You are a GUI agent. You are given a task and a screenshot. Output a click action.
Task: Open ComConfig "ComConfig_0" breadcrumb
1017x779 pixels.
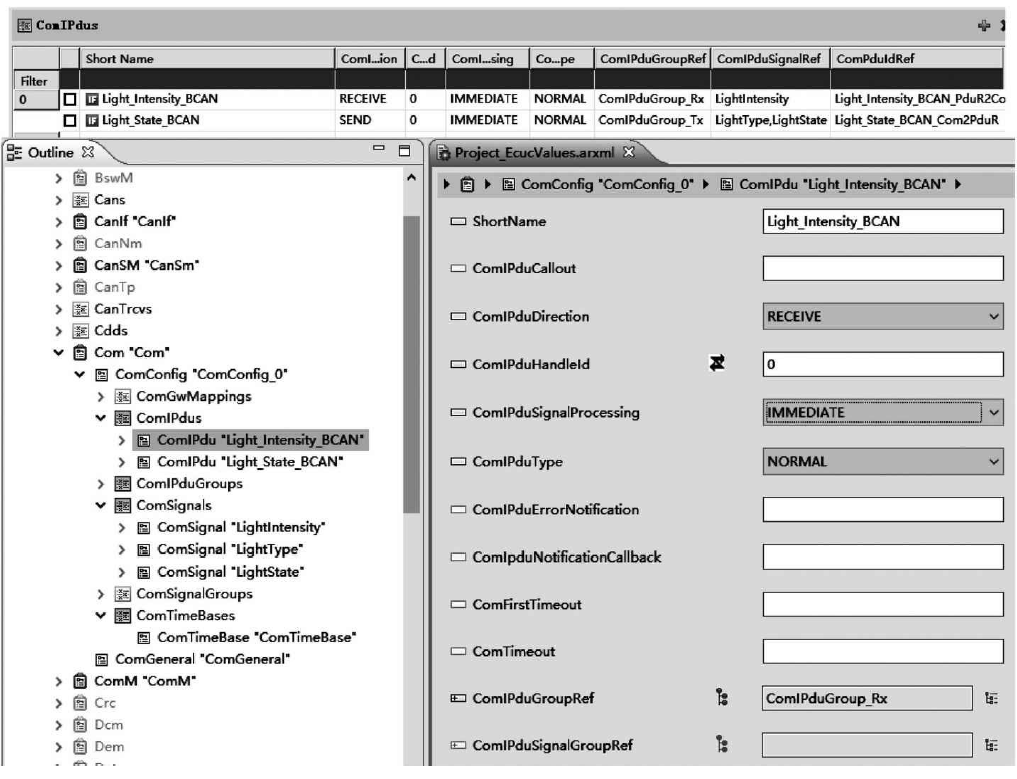coord(607,185)
